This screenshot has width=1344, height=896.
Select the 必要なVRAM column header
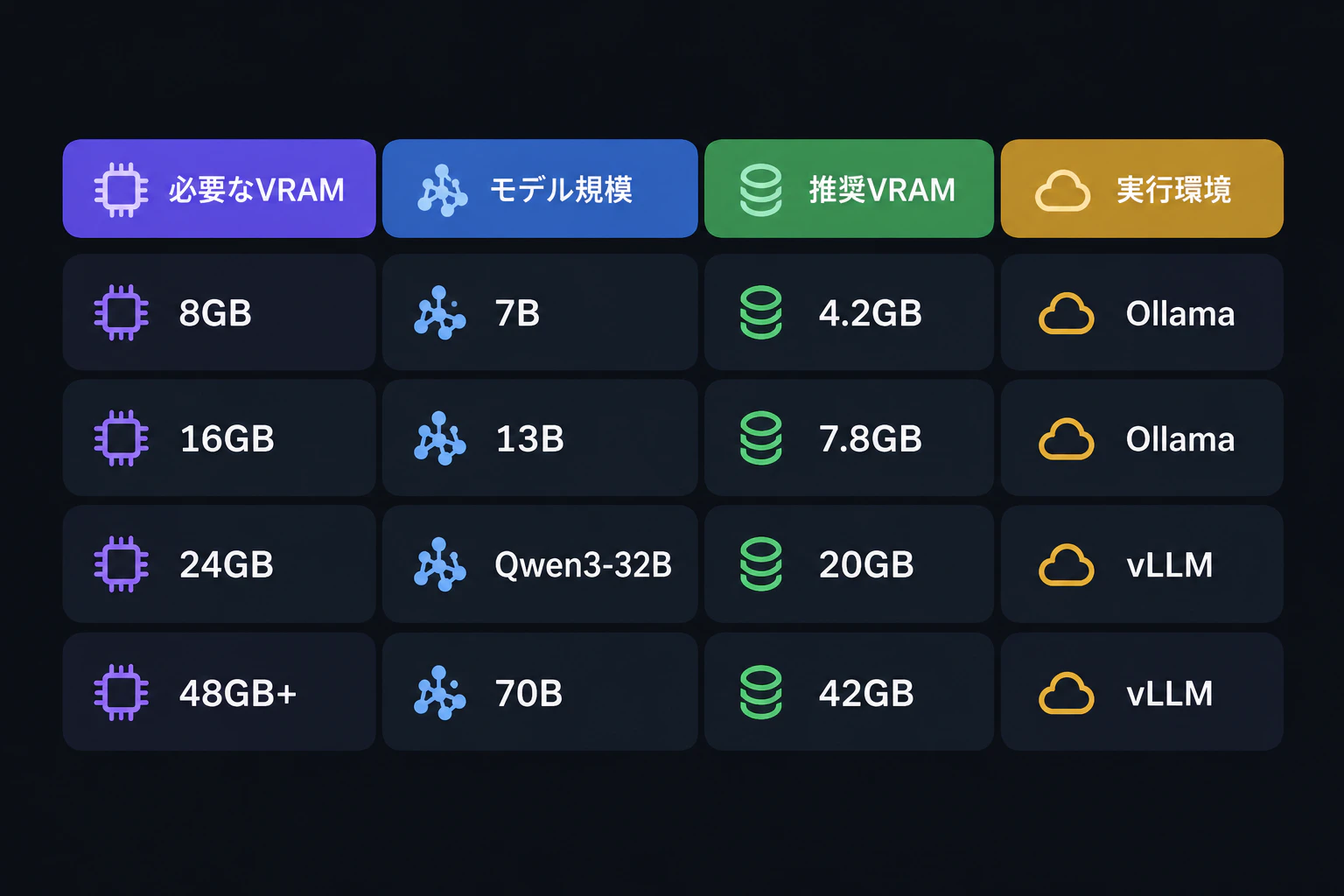point(220,188)
